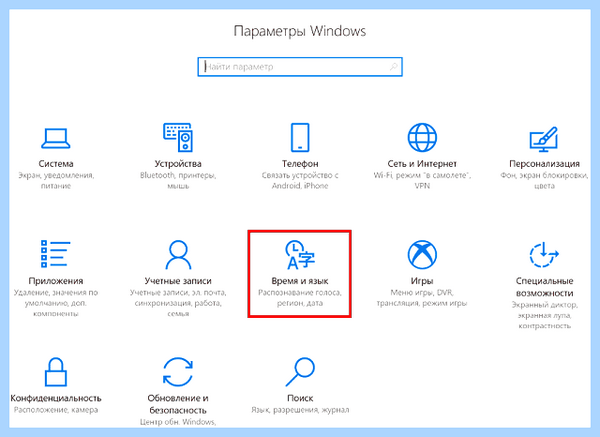Click the 'Специальные возможности' title
This screenshot has height=437, width=600.
pos(544,287)
